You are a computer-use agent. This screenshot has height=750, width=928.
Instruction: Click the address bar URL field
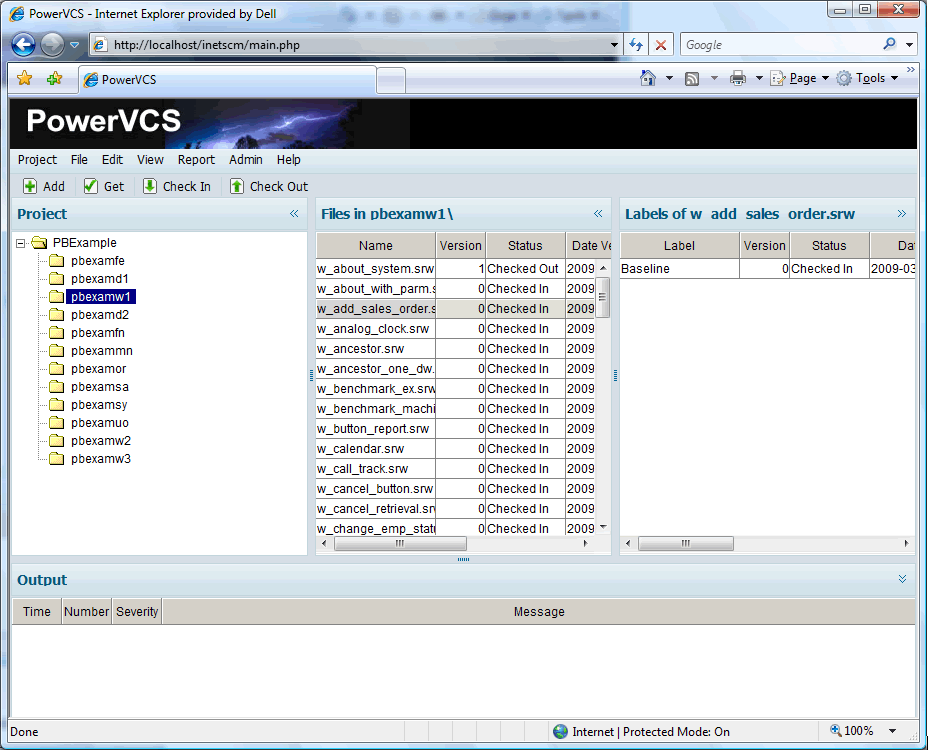coord(355,44)
